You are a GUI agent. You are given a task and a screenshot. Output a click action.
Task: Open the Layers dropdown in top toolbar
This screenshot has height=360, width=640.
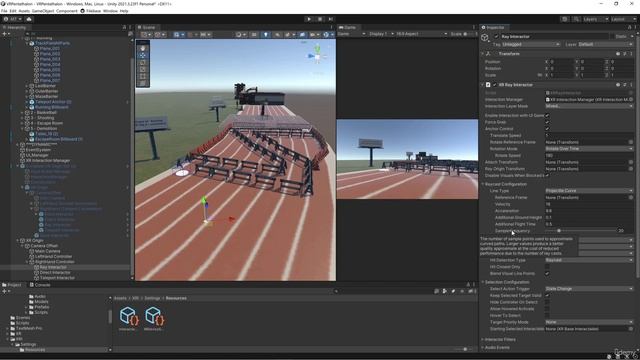pos(596,19)
